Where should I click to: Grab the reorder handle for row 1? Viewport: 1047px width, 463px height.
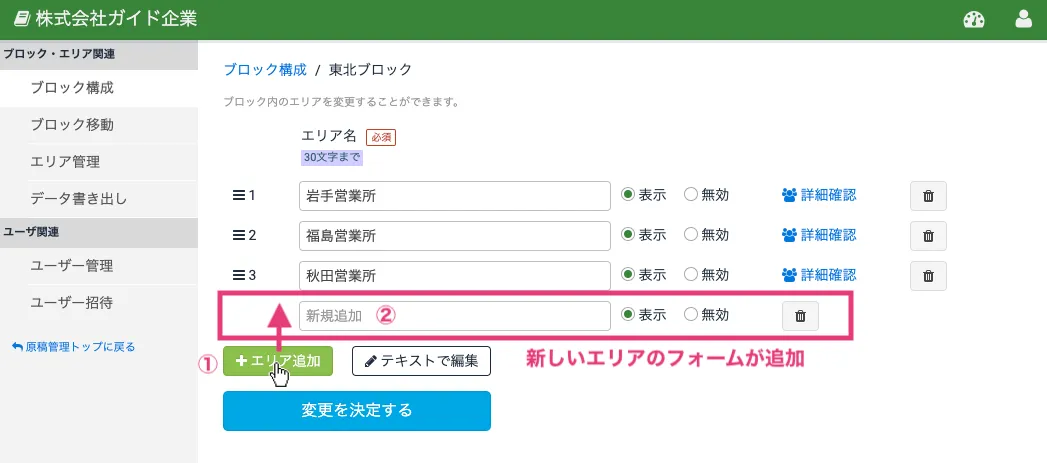click(238, 196)
